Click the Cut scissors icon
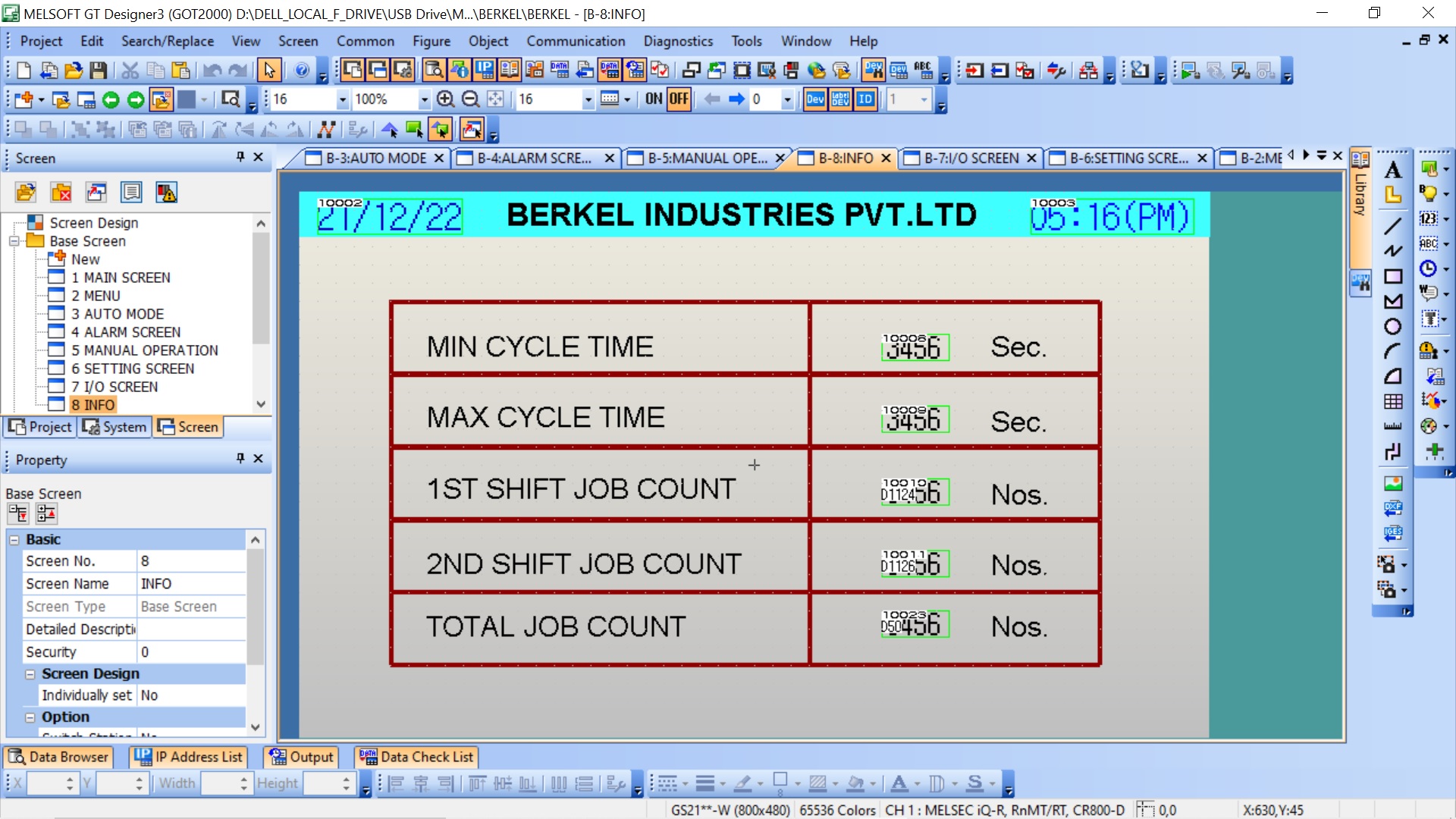Viewport: 1456px width, 819px height. (130, 71)
